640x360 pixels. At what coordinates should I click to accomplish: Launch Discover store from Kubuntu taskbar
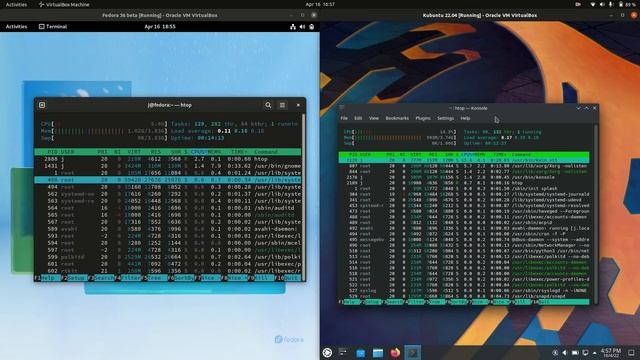click(x=360, y=353)
